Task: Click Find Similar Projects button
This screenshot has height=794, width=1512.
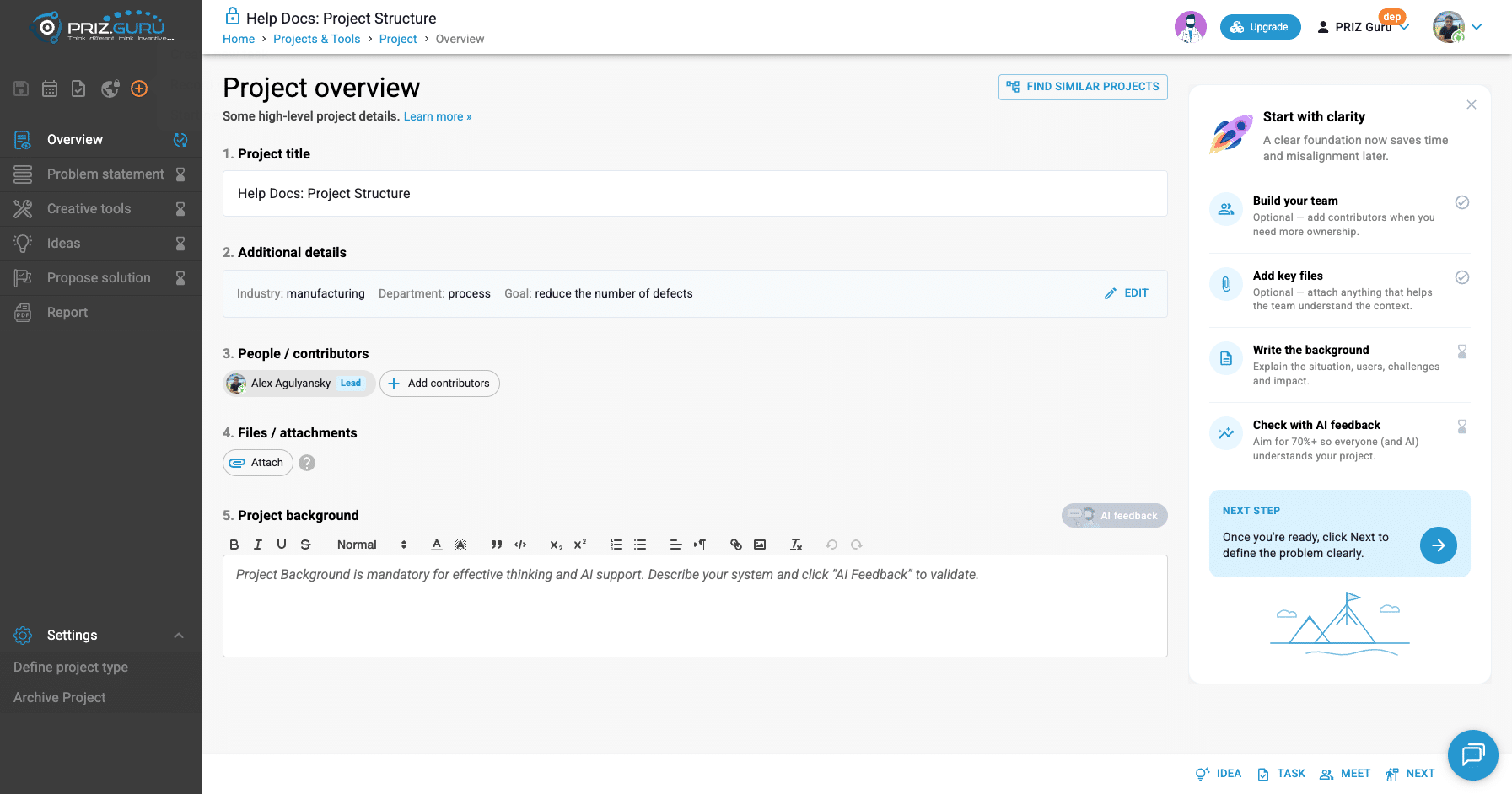Action: pos(1083,87)
